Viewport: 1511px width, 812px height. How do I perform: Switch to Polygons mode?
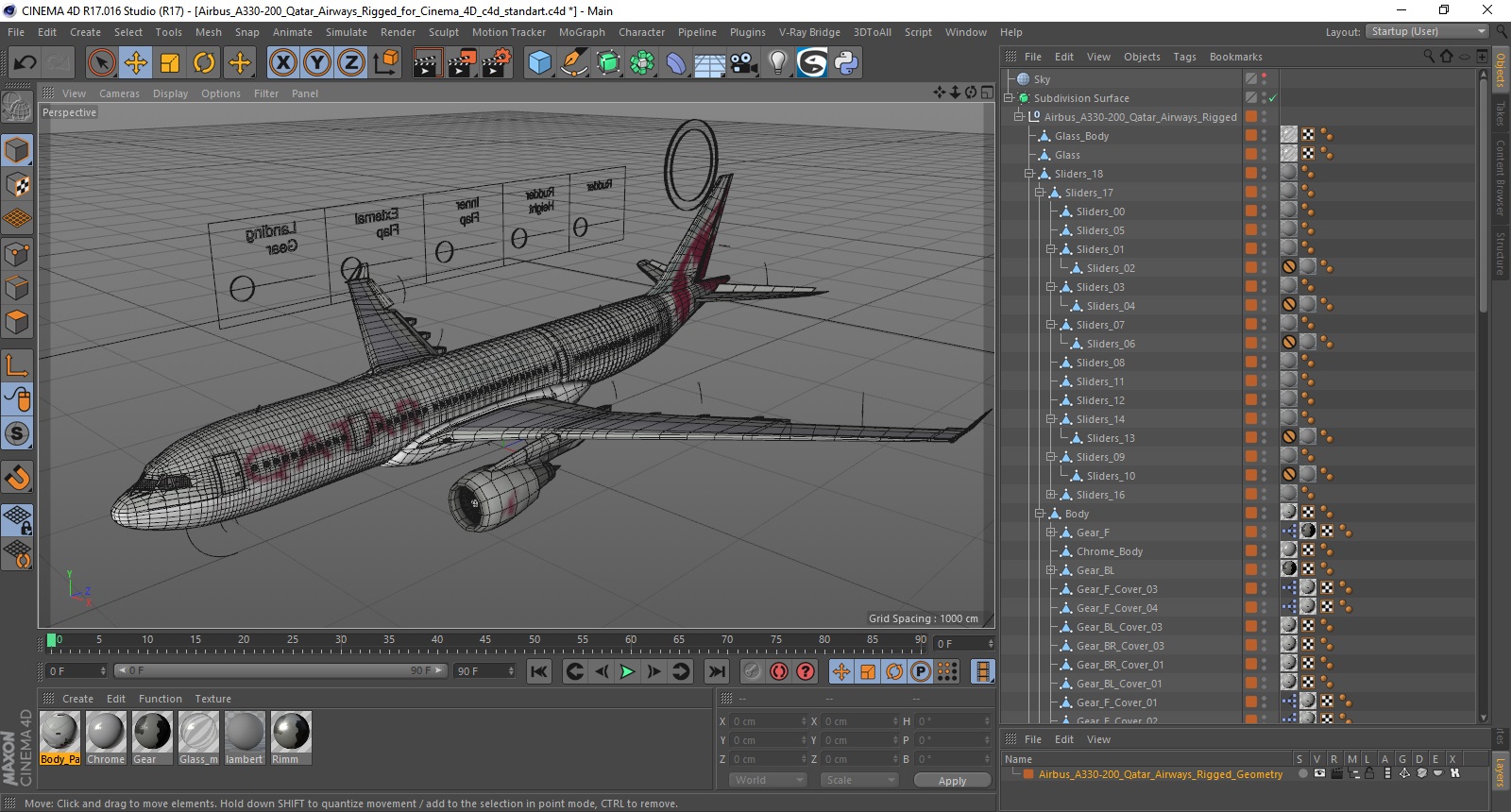coord(17,322)
